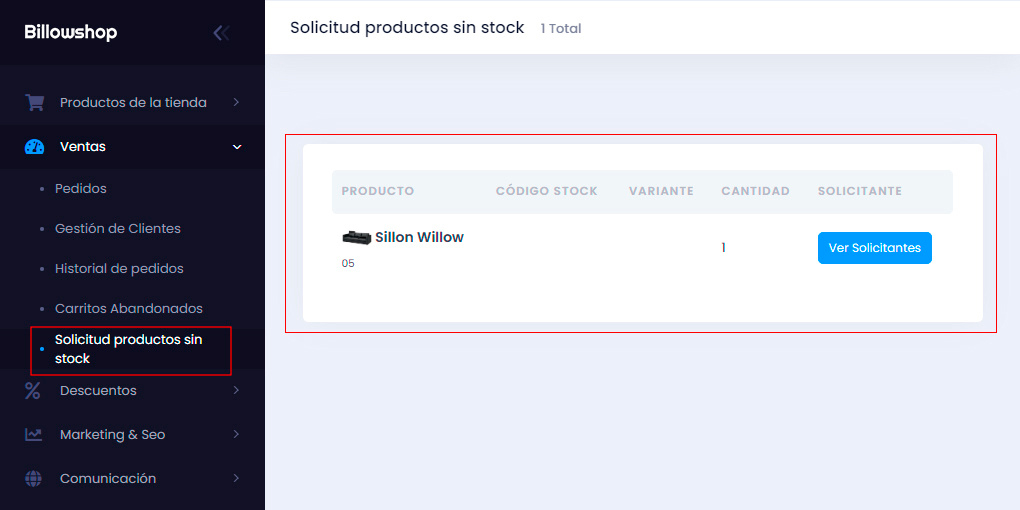This screenshot has width=1020, height=510.
Task: Go to Historial de pedidos
Action: coord(119,269)
